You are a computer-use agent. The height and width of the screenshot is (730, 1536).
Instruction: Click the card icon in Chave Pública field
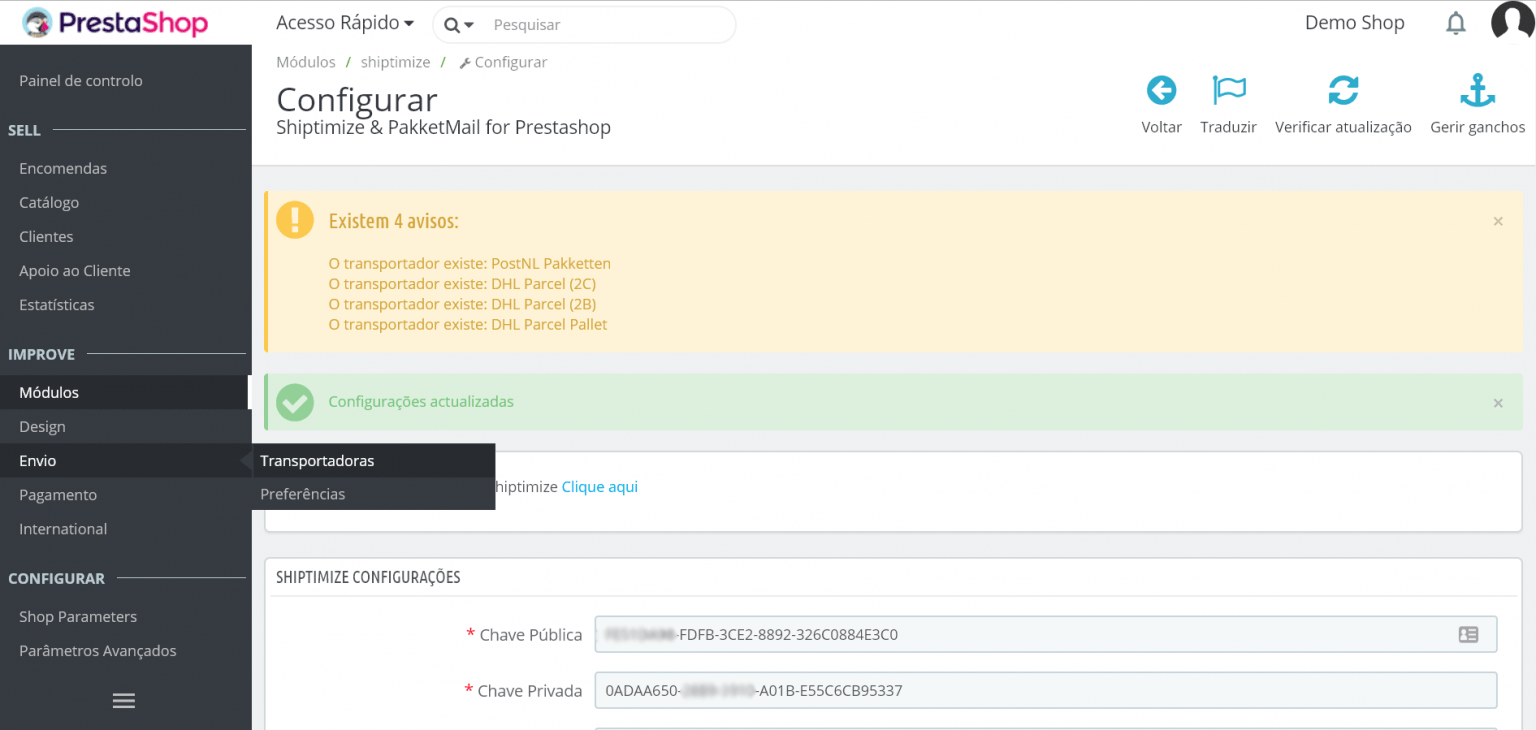pyautogui.click(x=1468, y=634)
